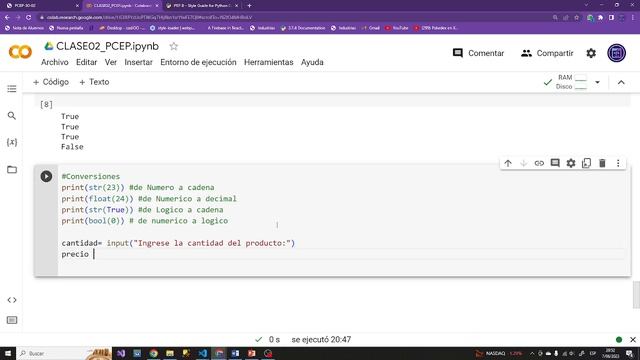Open the search and replace panel
This screenshot has height=360, width=640.
(12, 116)
